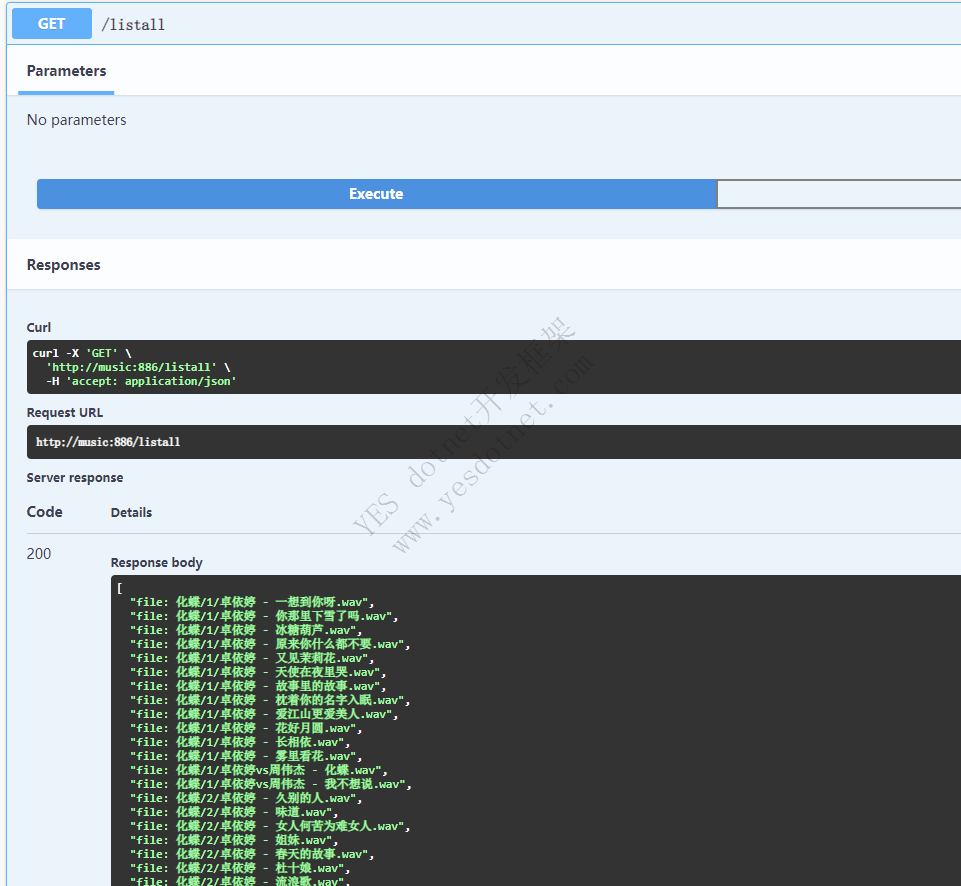Click the response line '冰糖葫芦.wav'
This screenshot has width=961, height=886.
pyautogui.click(x=246, y=630)
